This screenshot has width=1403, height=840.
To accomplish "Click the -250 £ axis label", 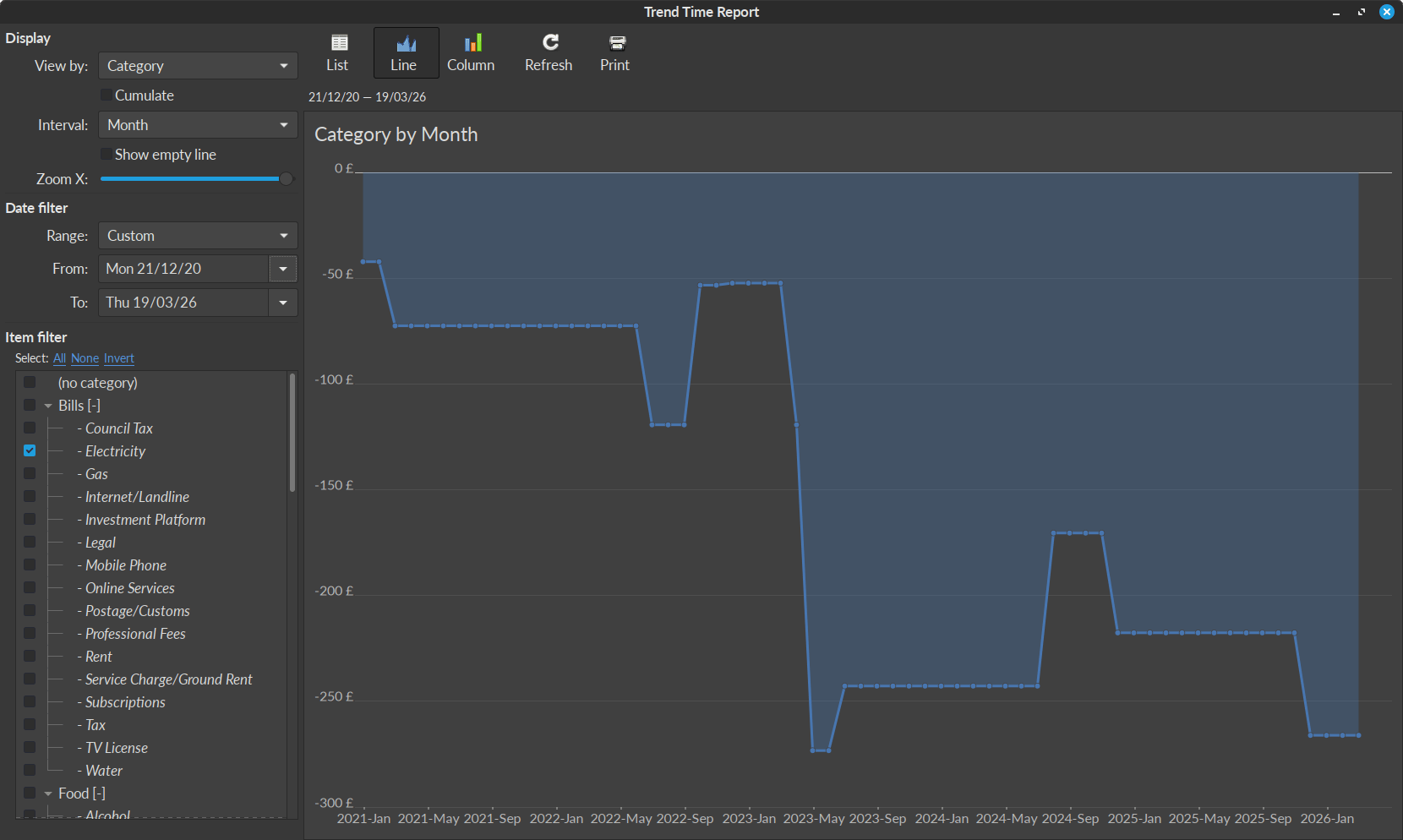I will [334, 696].
